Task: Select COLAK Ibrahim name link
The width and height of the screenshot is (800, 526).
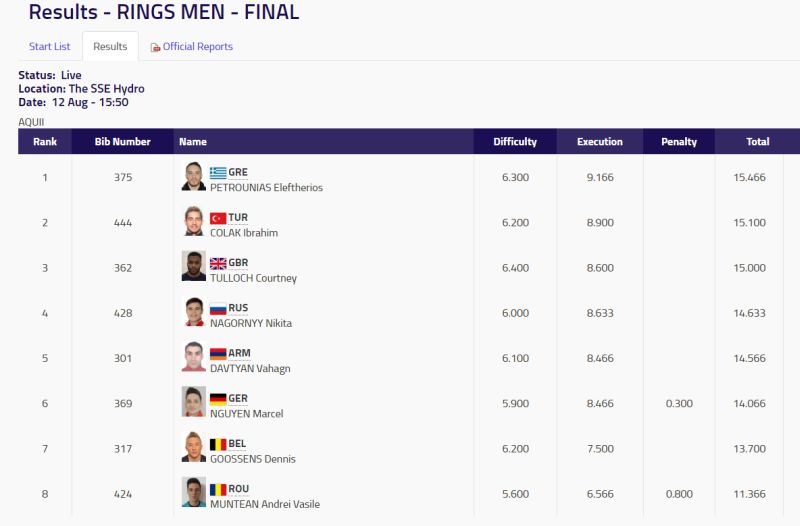Action: 244,233
